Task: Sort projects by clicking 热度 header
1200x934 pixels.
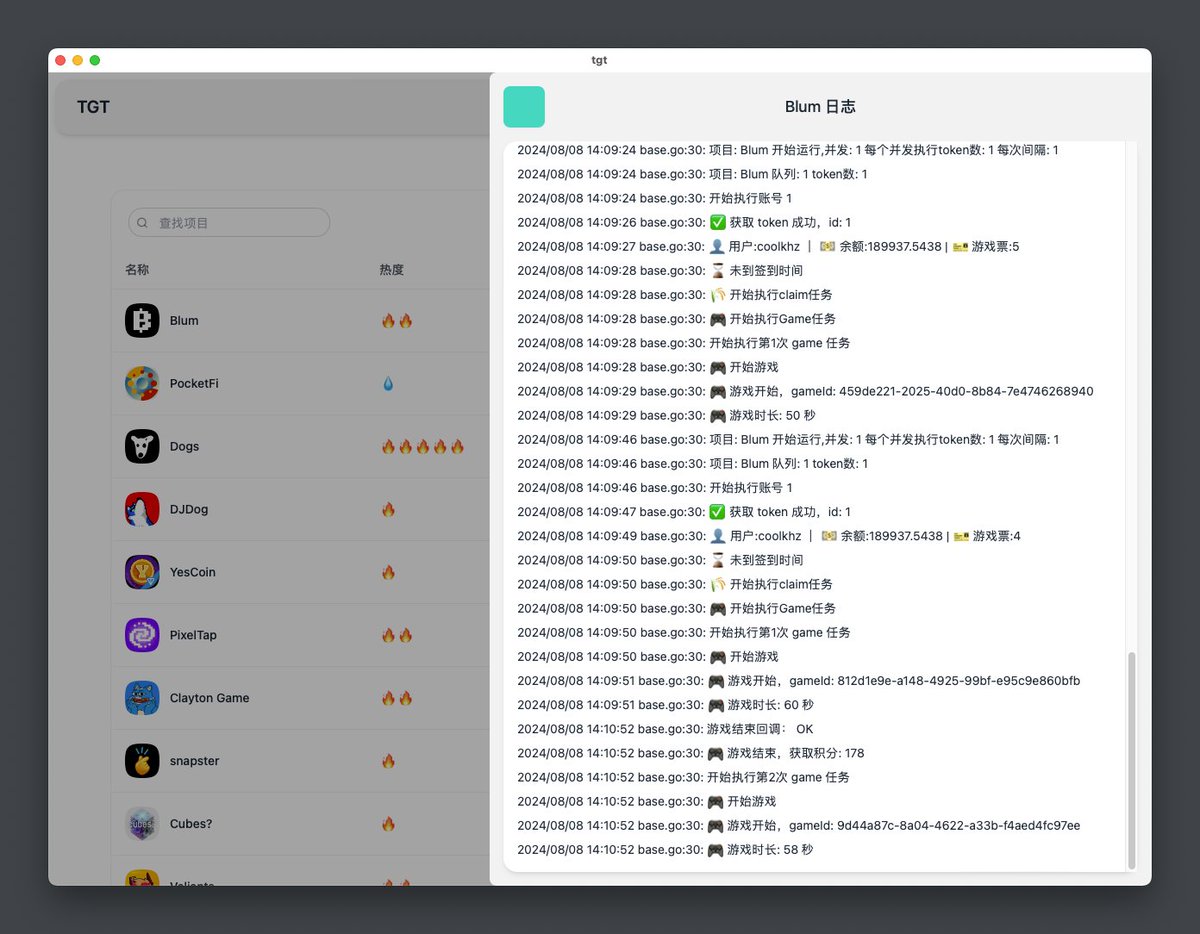Action: pos(391,269)
